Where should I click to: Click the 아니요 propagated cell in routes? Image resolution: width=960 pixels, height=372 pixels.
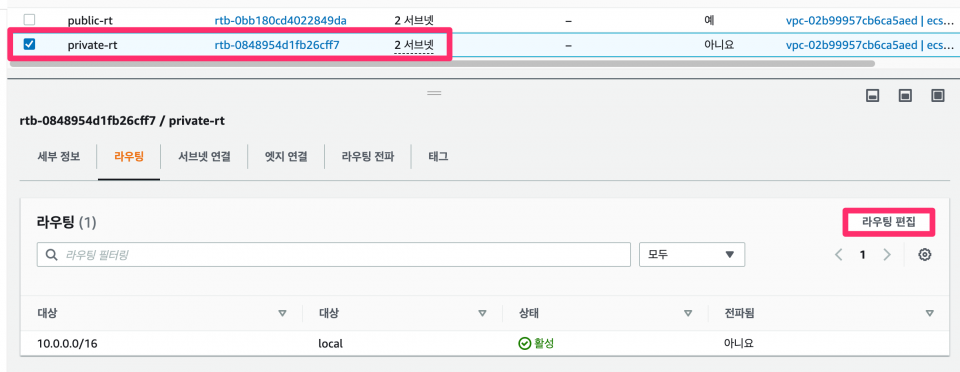pyautogui.click(x=738, y=343)
